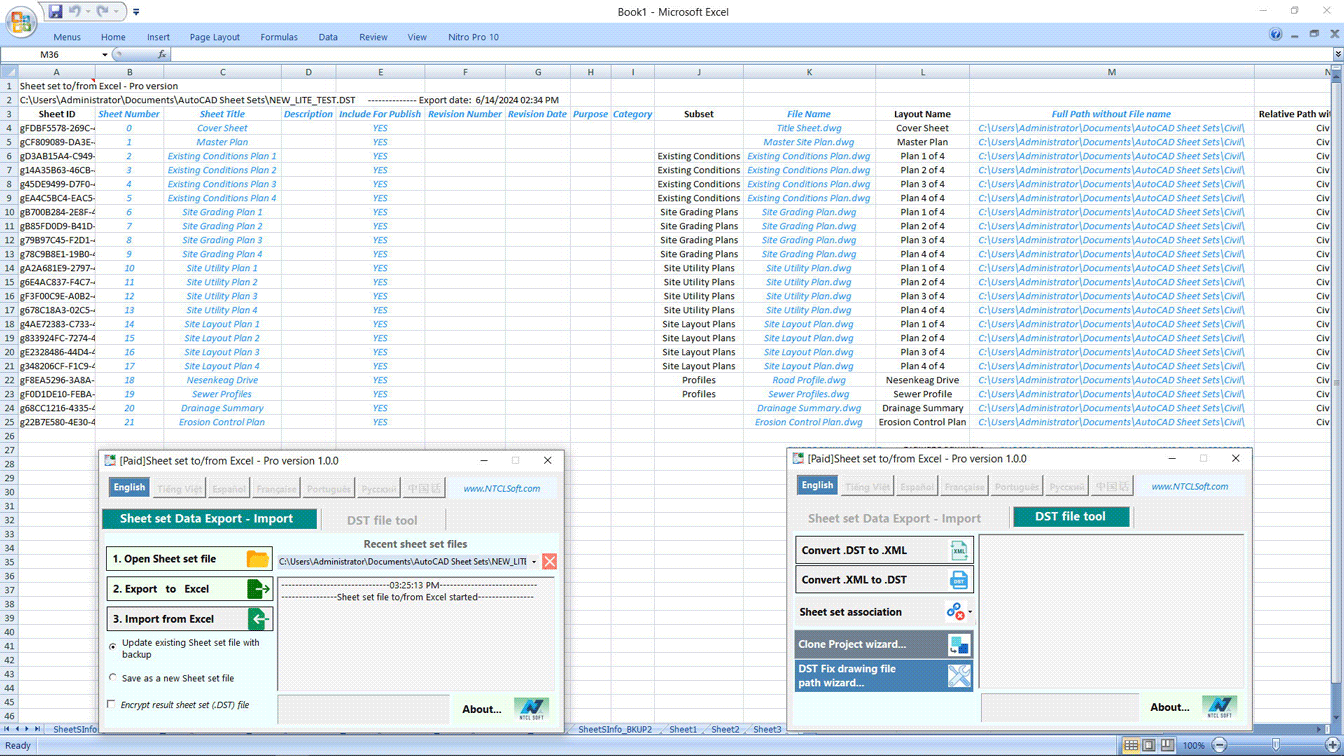Open the Name Box dropdown arrow

pyautogui.click(x=104, y=55)
